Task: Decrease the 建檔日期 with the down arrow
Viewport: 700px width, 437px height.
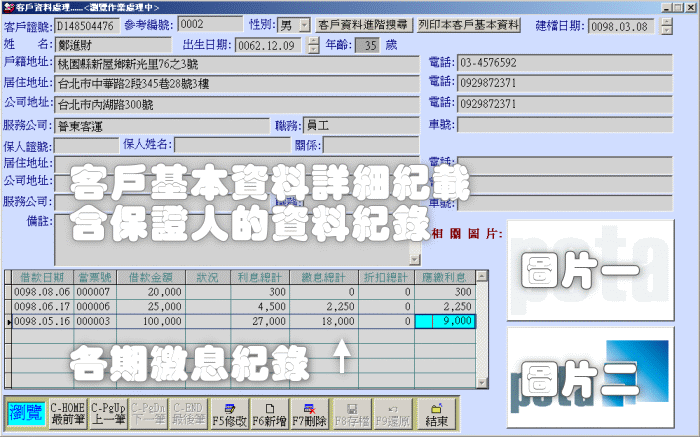Action: pyautogui.click(x=667, y=30)
